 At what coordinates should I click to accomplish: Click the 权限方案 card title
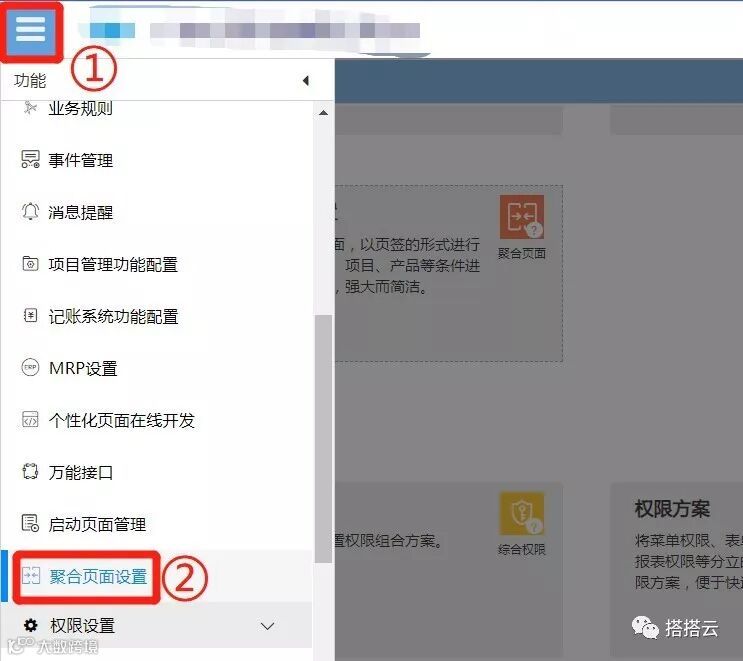(x=672, y=509)
